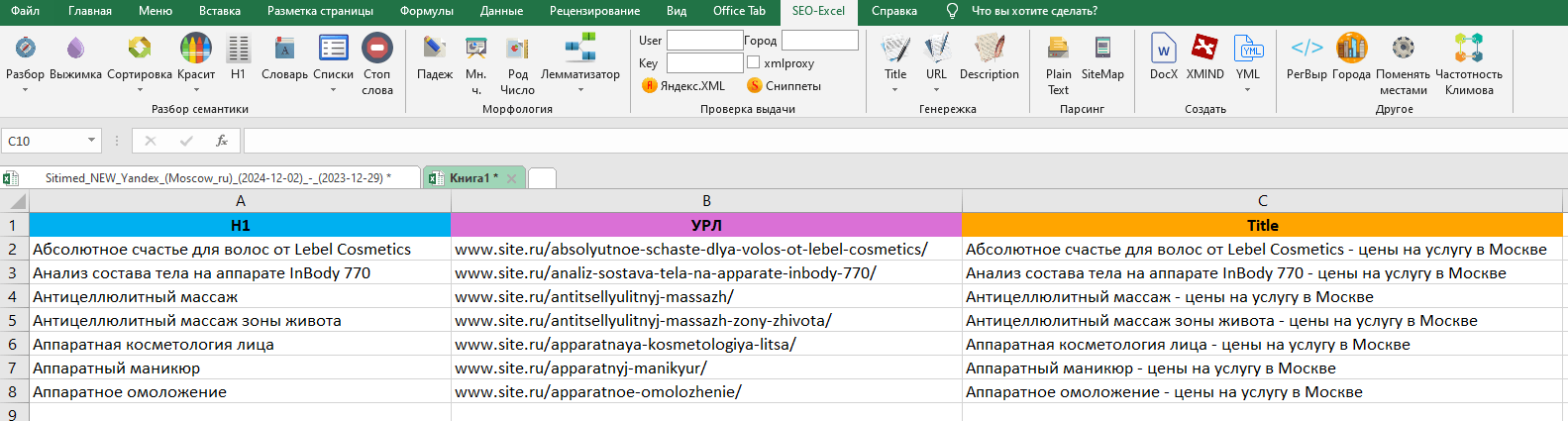Image resolution: width=1568 pixels, height=421 pixels.
Task: Expand the Name Box cell dropdown
Action: click(91, 141)
